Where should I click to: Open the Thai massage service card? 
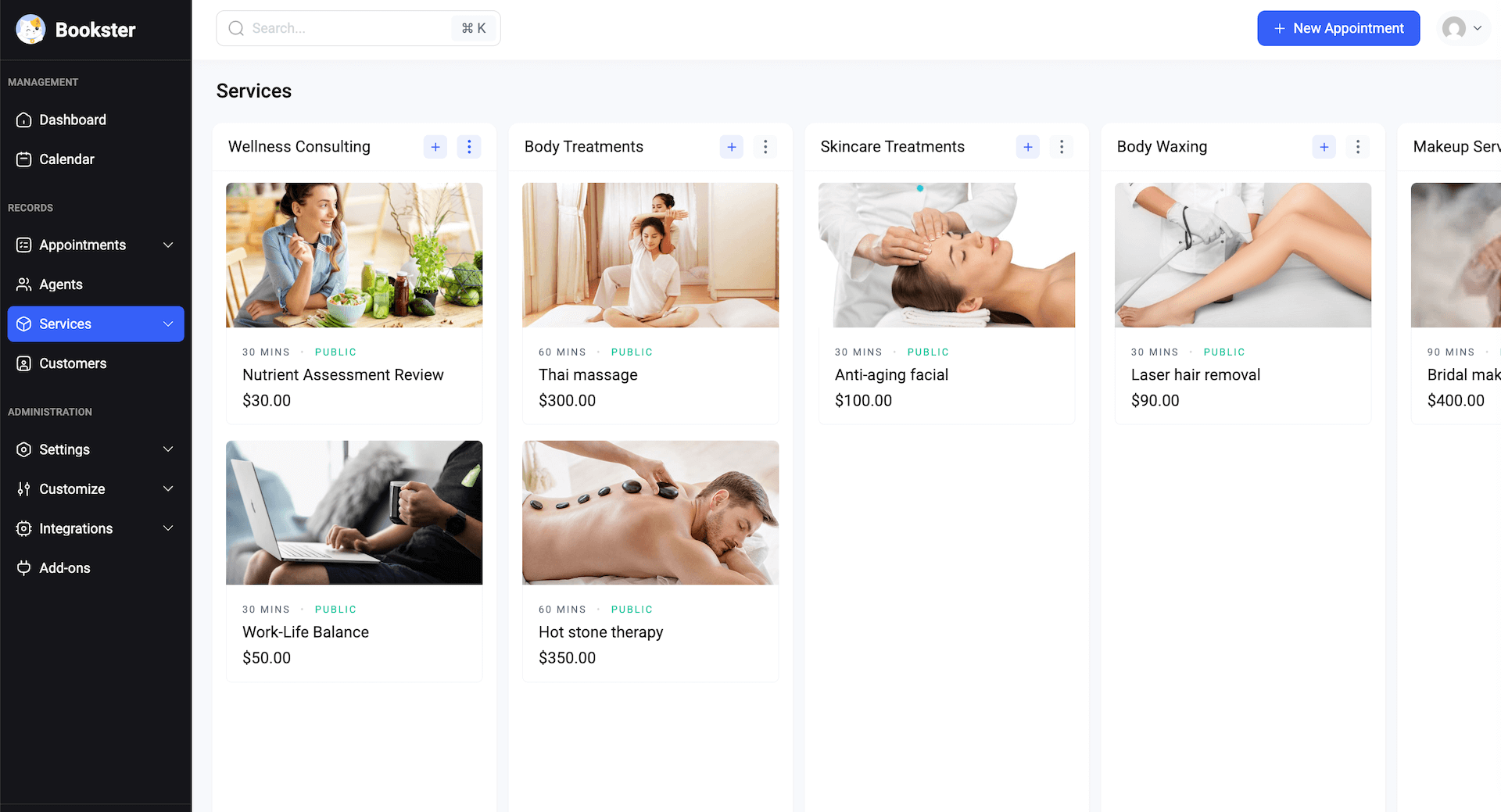(650, 303)
